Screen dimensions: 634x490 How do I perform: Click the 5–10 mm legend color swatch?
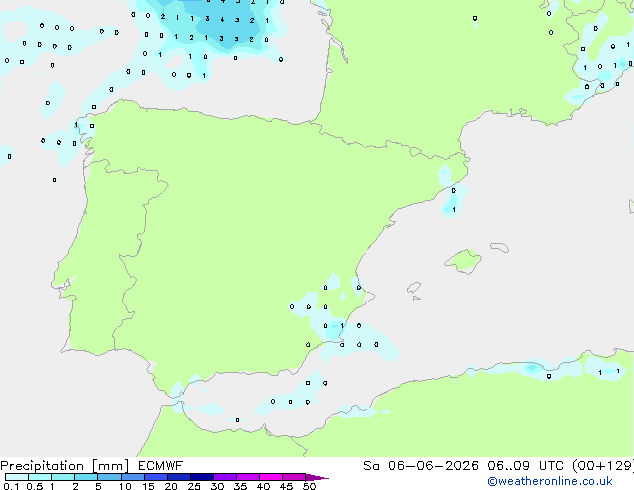tap(109, 477)
